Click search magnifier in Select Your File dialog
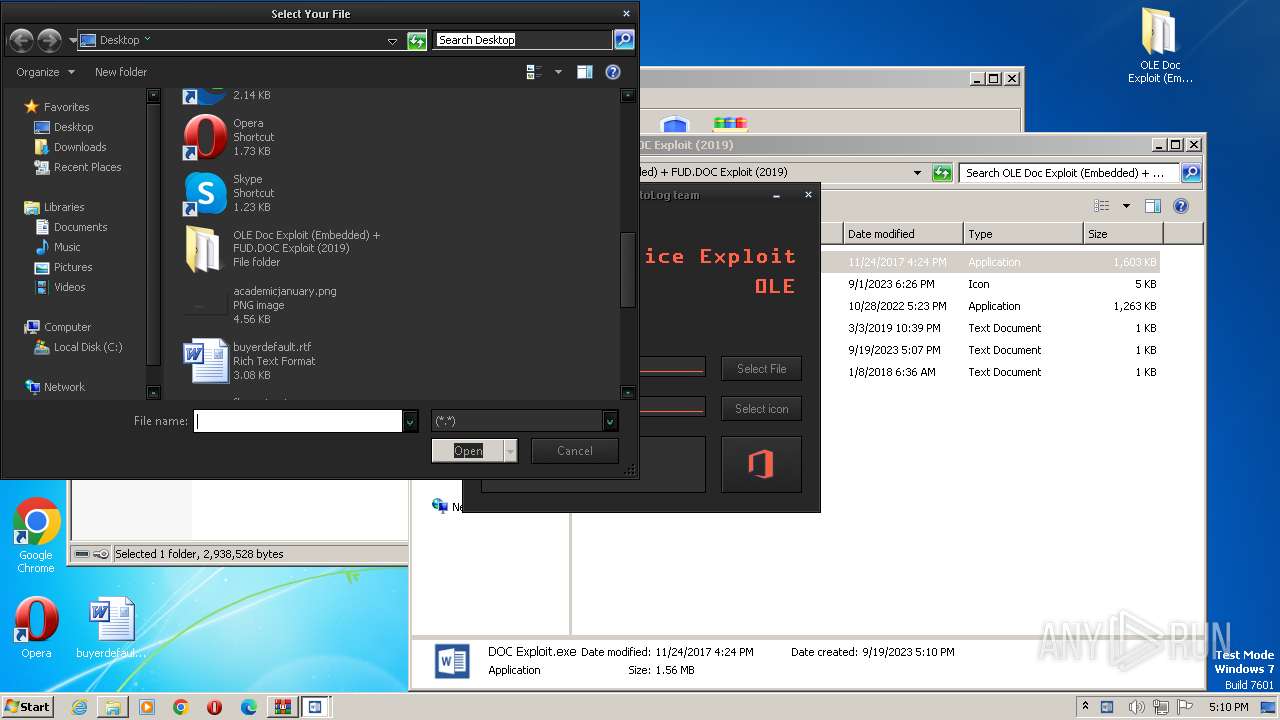Image resolution: width=1280 pixels, height=720 pixels. click(x=624, y=40)
